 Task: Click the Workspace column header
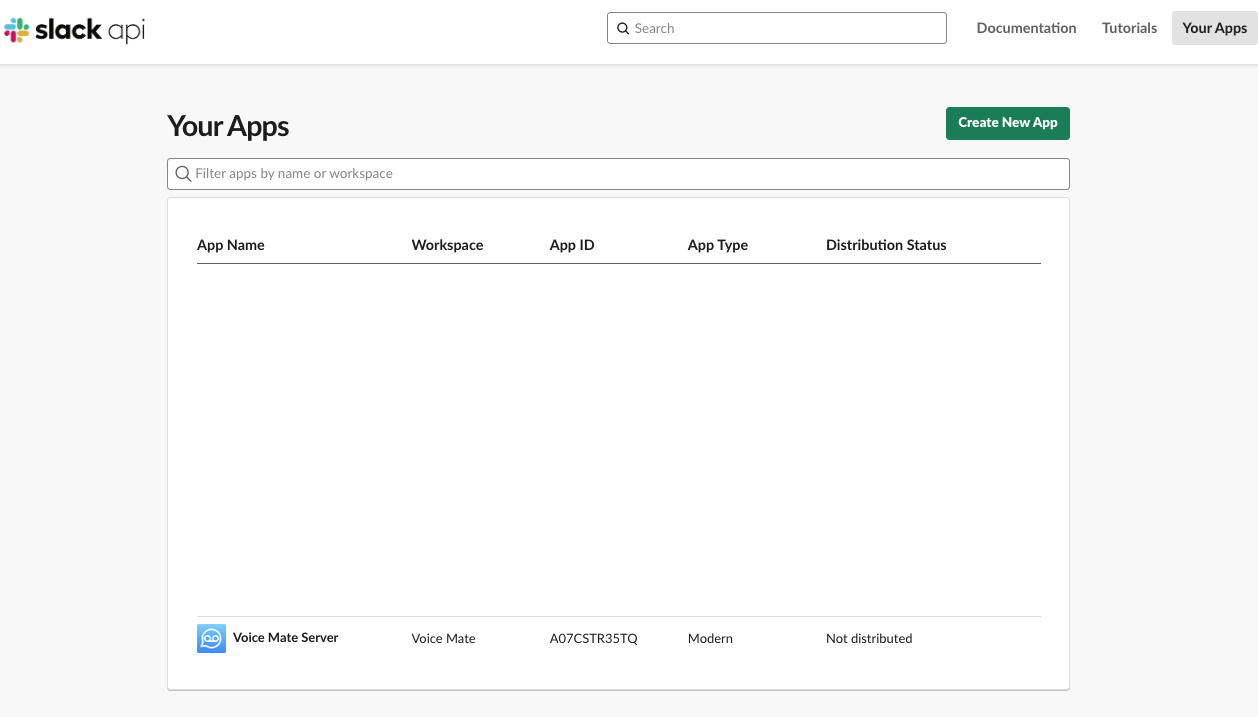pos(447,245)
